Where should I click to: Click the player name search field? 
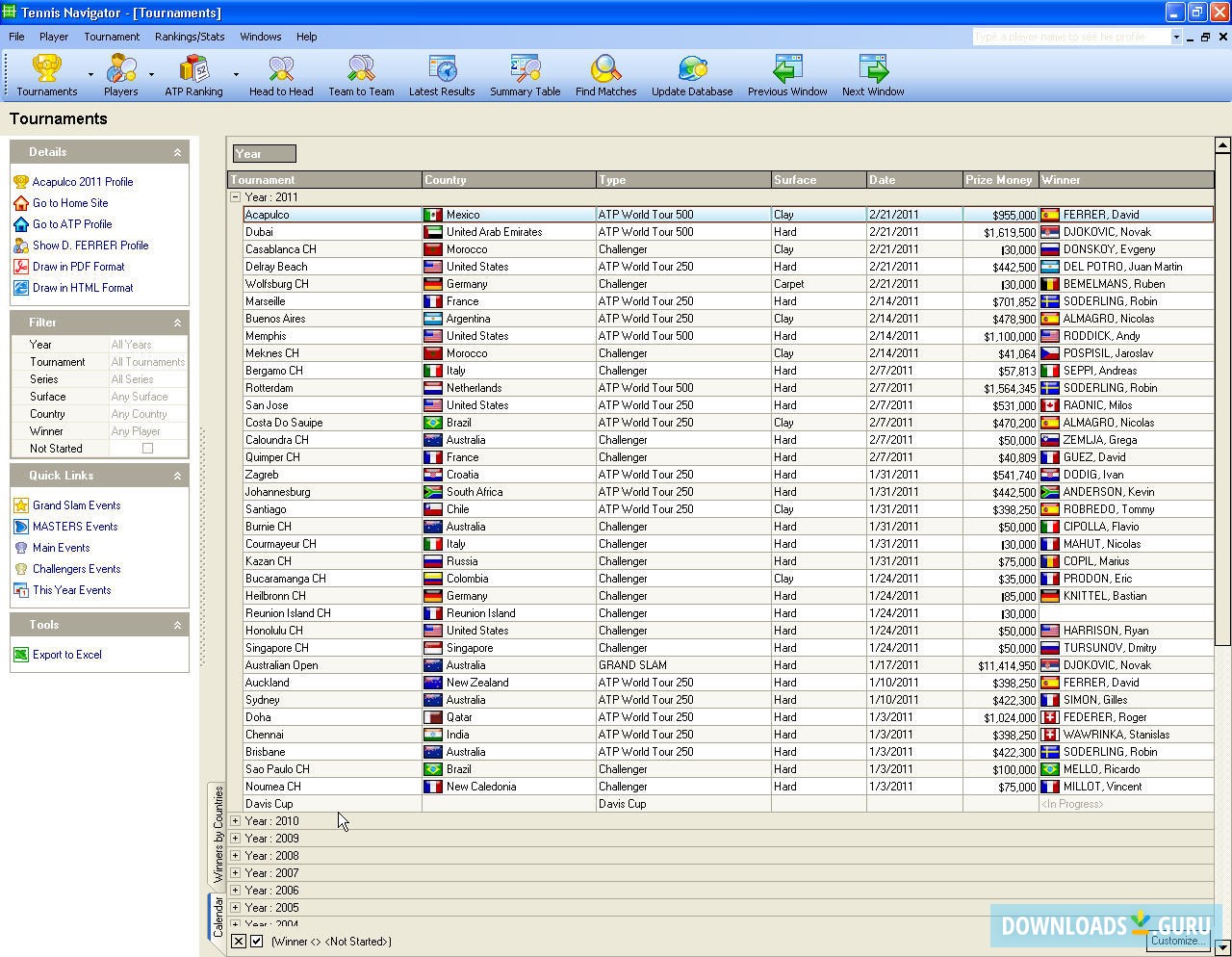1070,37
